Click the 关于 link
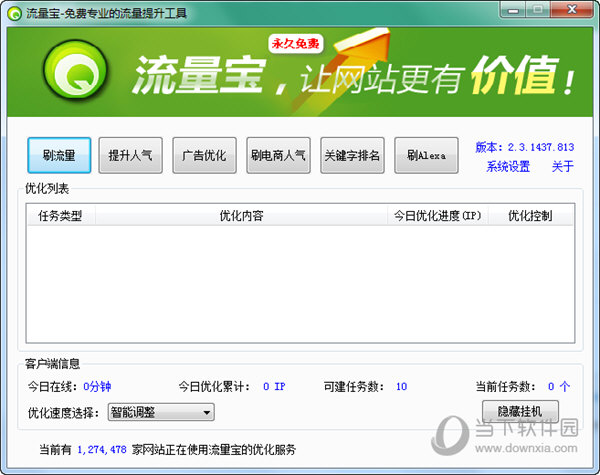The height and width of the screenshot is (475, 600). (x=562, y=166)
